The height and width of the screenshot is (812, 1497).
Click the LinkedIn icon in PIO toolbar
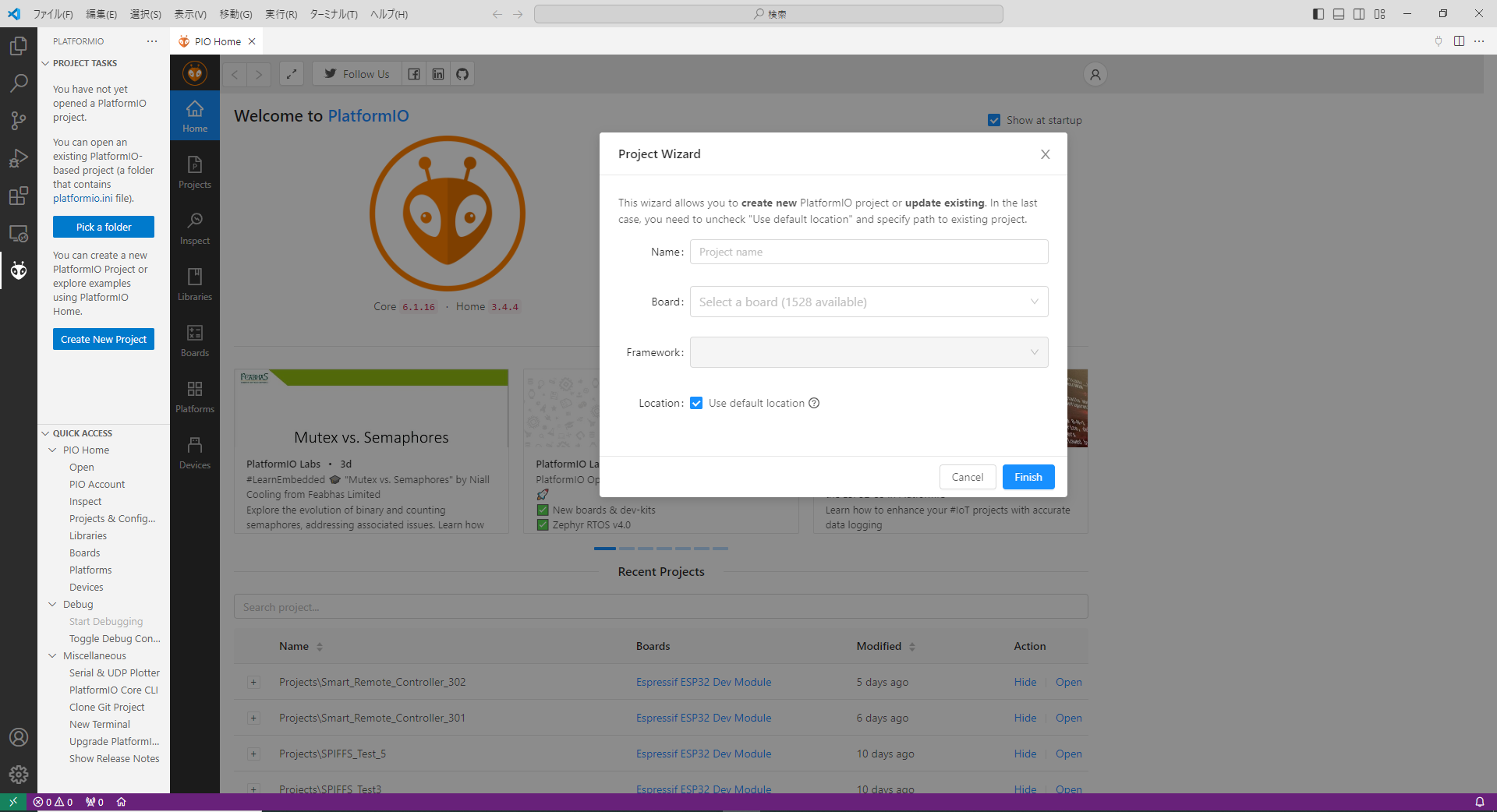pos(438,74)
